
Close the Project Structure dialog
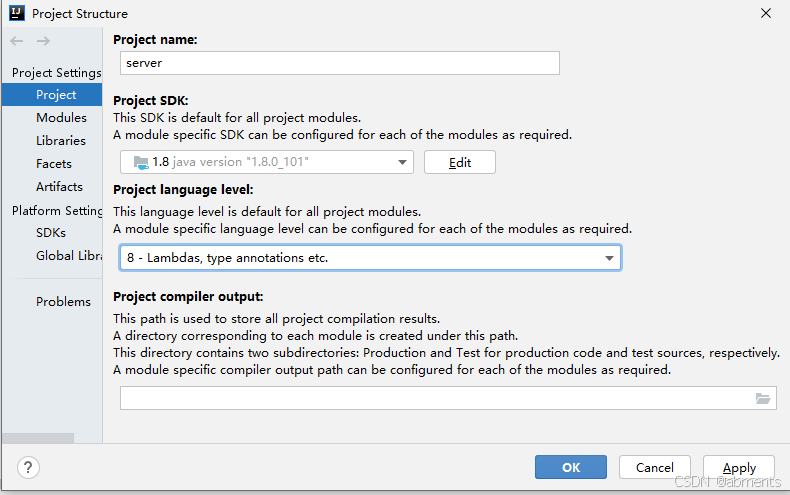click(x=765, y=14)
